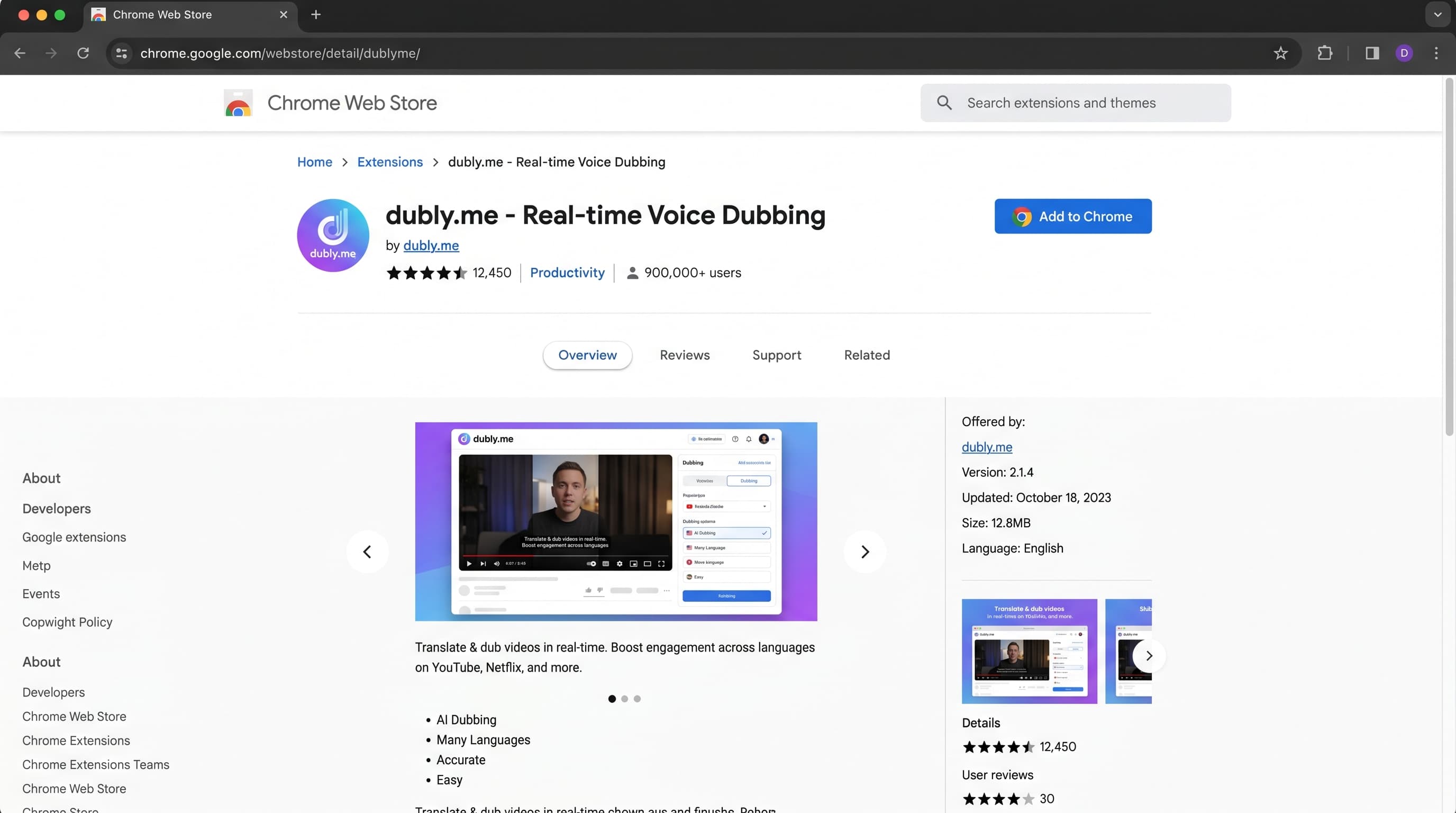Open the Extensions puzzle icon
The image size is (1456, 813).
pos(1325,53)
